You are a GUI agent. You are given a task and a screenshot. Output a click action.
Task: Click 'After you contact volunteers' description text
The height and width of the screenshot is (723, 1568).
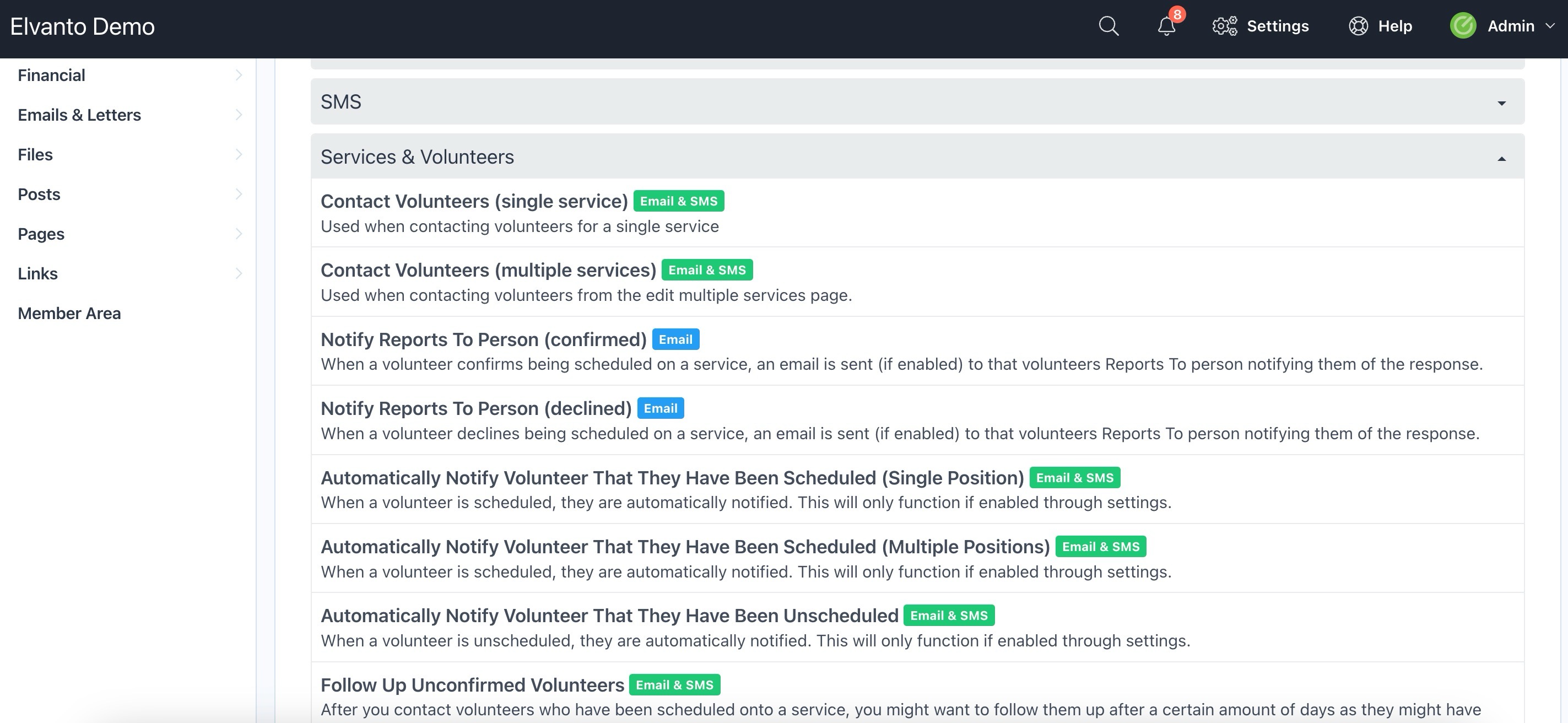tap(901, 710)
